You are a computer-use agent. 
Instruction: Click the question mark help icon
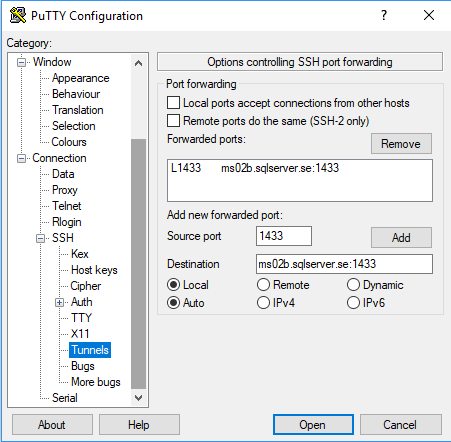384,15
